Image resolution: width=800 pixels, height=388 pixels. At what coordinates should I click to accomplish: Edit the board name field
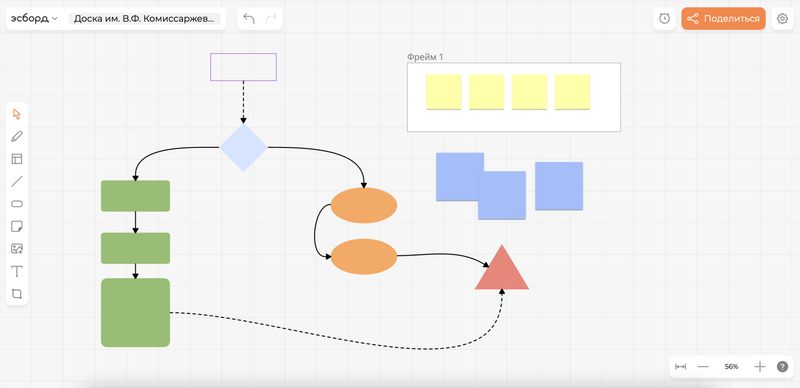point(145,19)
